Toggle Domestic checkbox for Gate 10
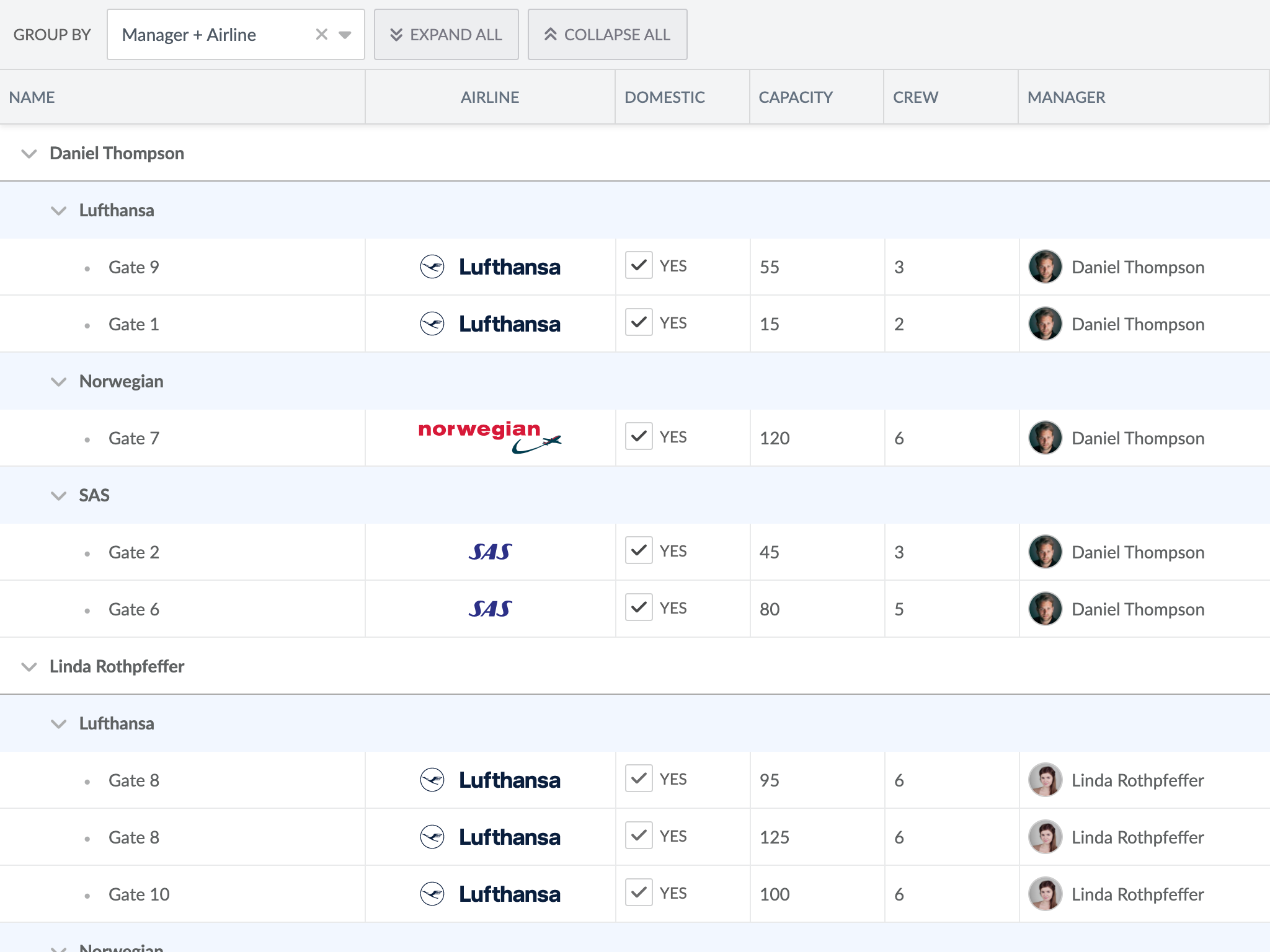This screenshot has width=1270, height=952. pyautogui.click(x=639, y=892)
